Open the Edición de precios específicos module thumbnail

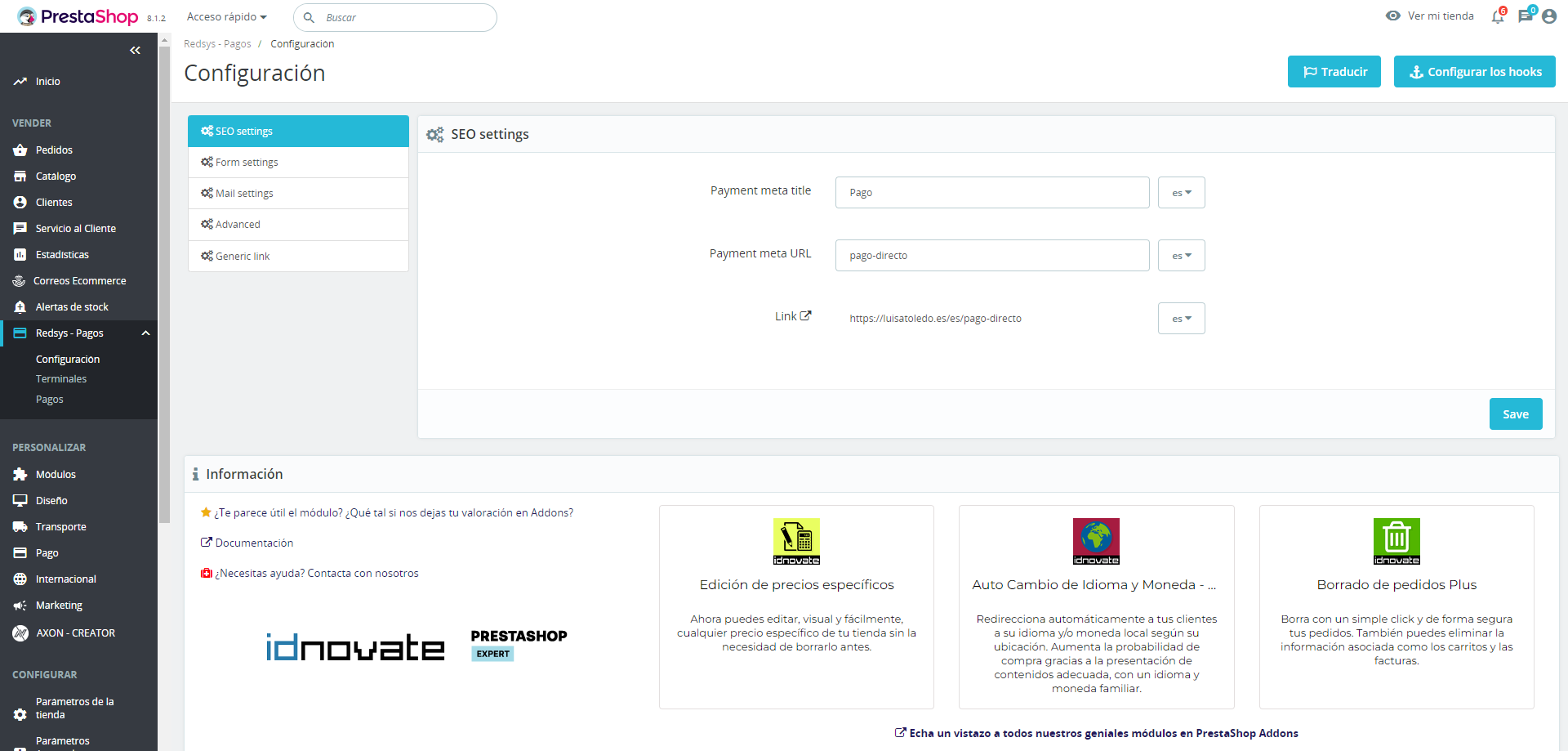tap(797, 542)
